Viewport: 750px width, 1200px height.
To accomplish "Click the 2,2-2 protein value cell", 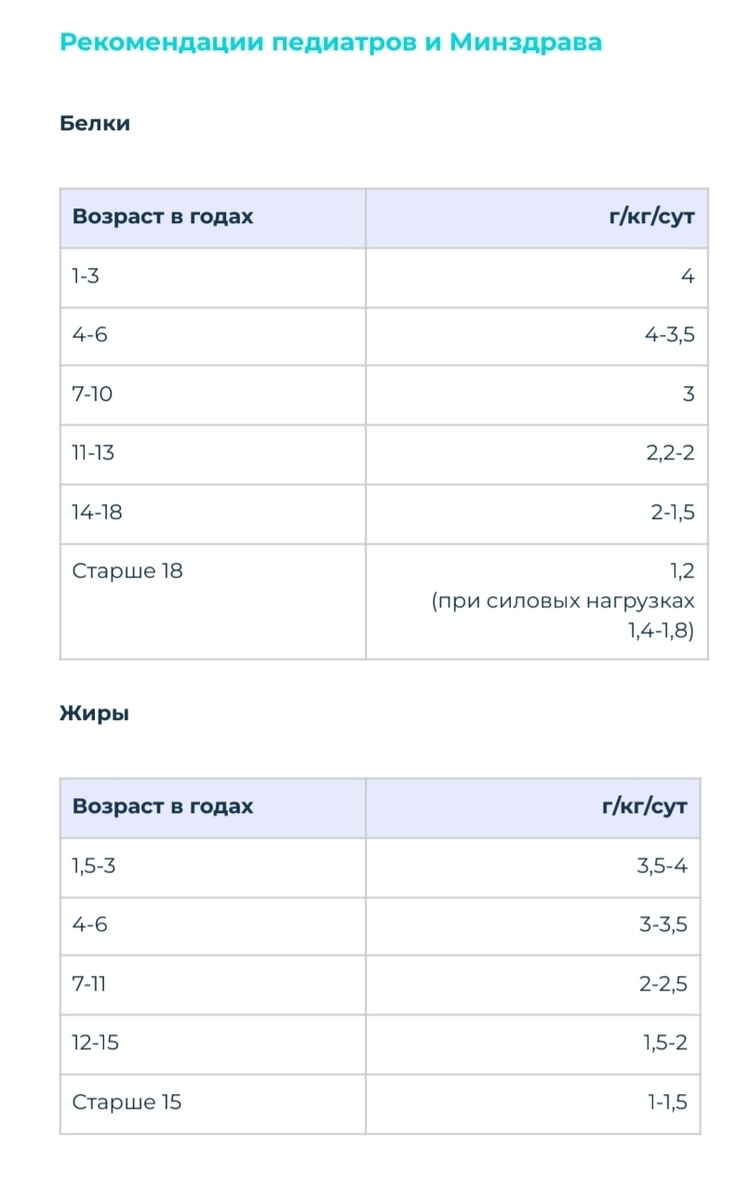I will pos(670,453).
